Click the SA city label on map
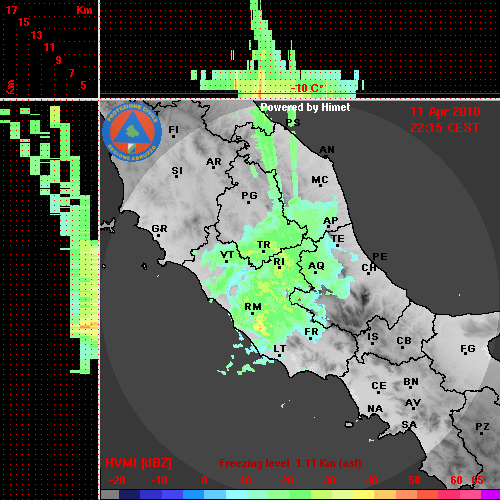This screenshot has height=500, width=500. tap(409, 424)
